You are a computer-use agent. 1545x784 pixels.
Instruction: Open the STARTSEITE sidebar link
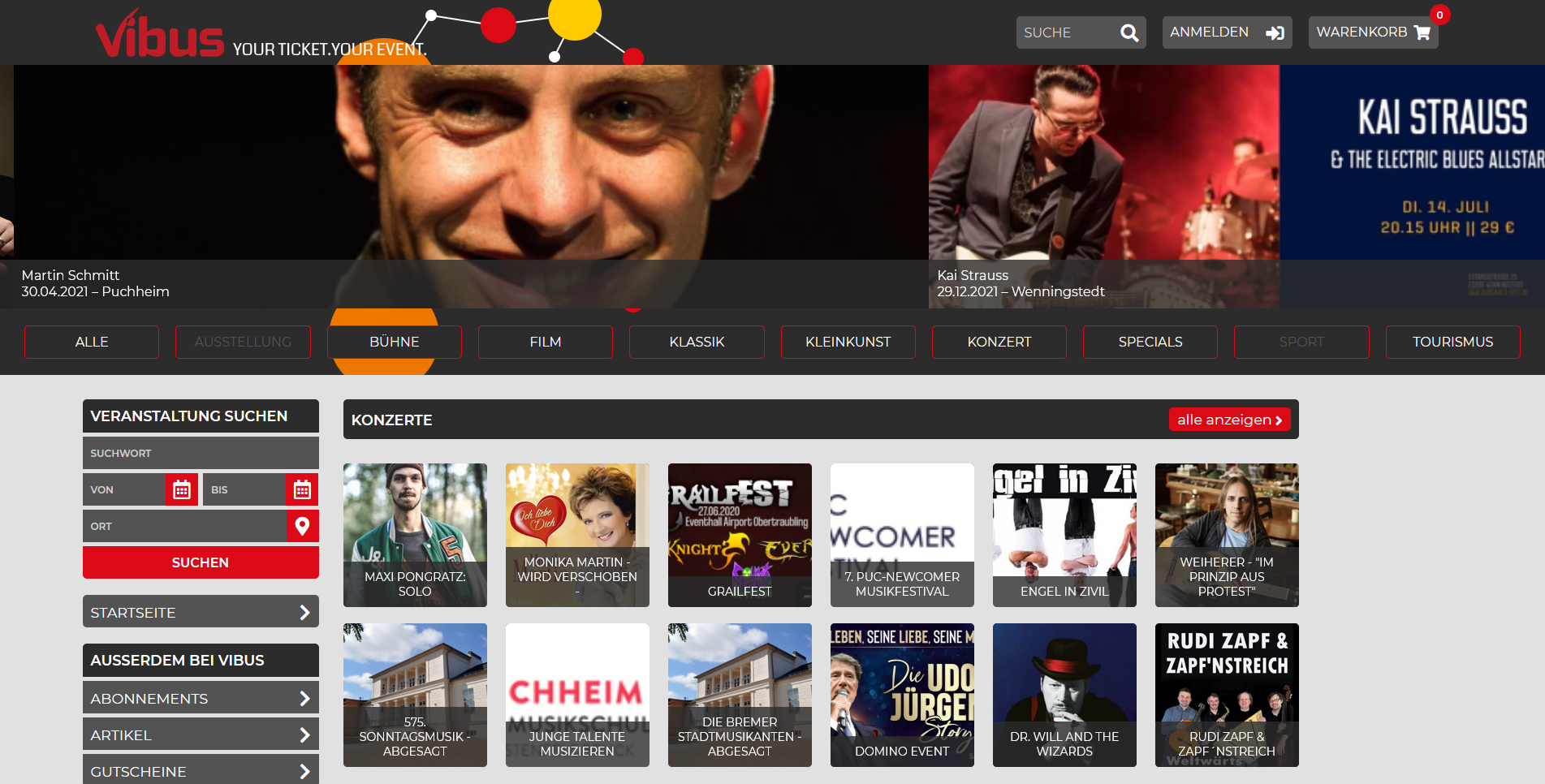click(201, 612)
